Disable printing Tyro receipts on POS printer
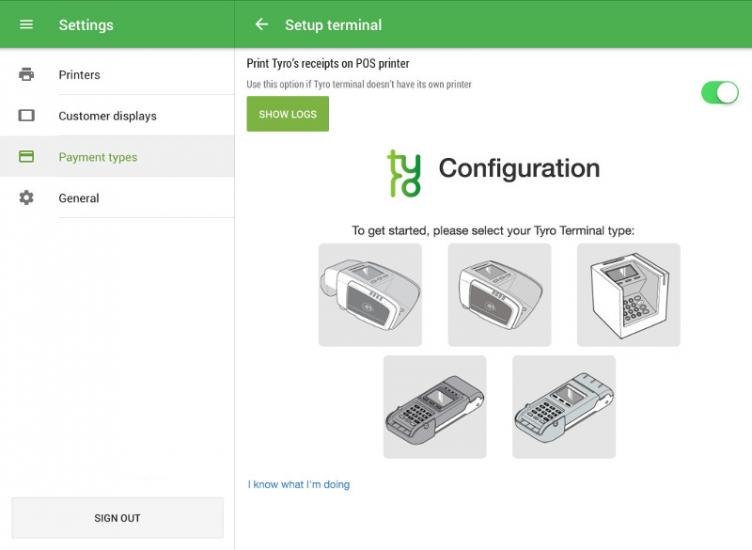Viewport: 752px width, 550px height. [x=720, y=93]
